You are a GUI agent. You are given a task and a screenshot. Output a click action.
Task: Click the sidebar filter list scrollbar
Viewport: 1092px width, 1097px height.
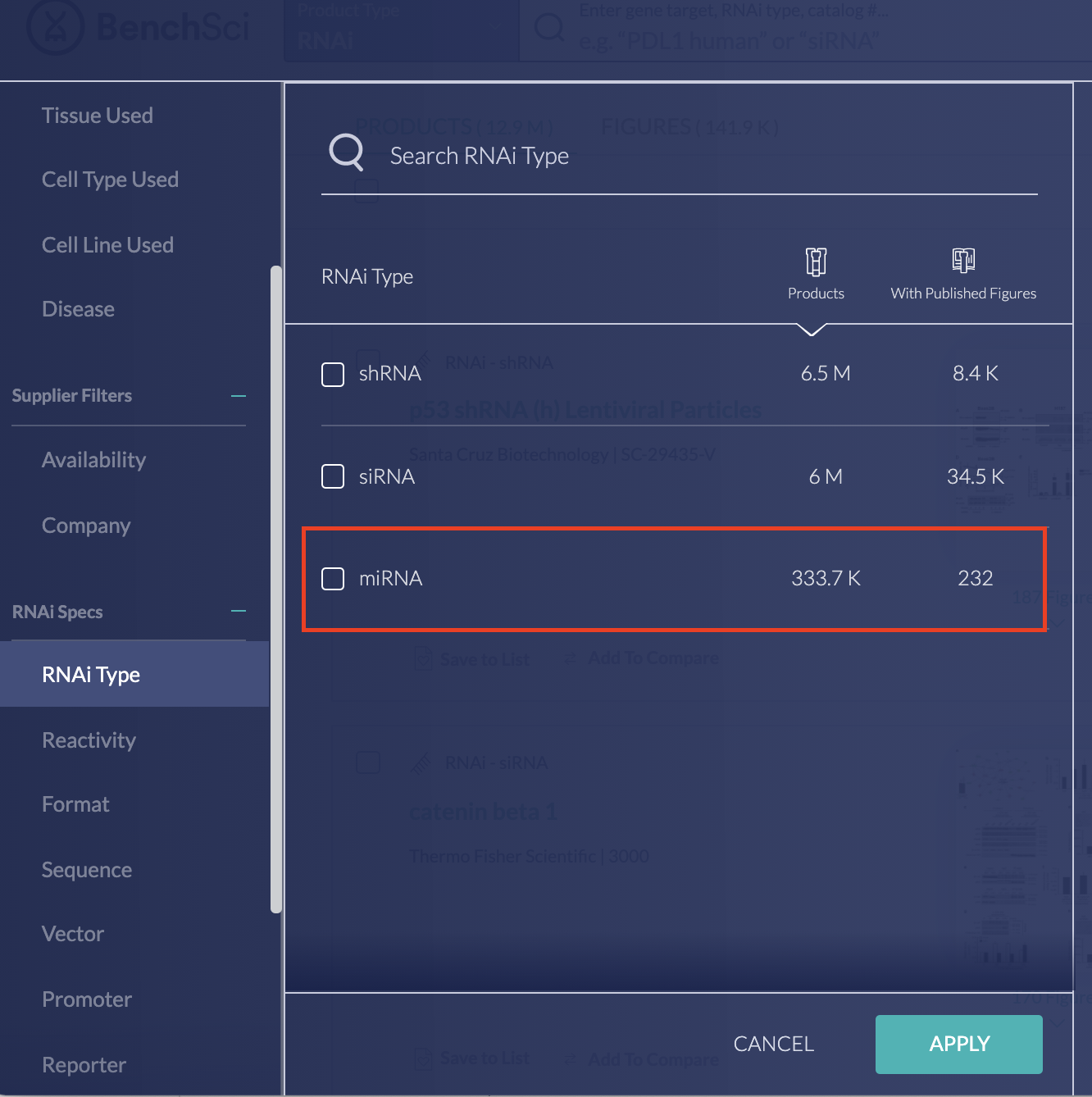(276, 589)
